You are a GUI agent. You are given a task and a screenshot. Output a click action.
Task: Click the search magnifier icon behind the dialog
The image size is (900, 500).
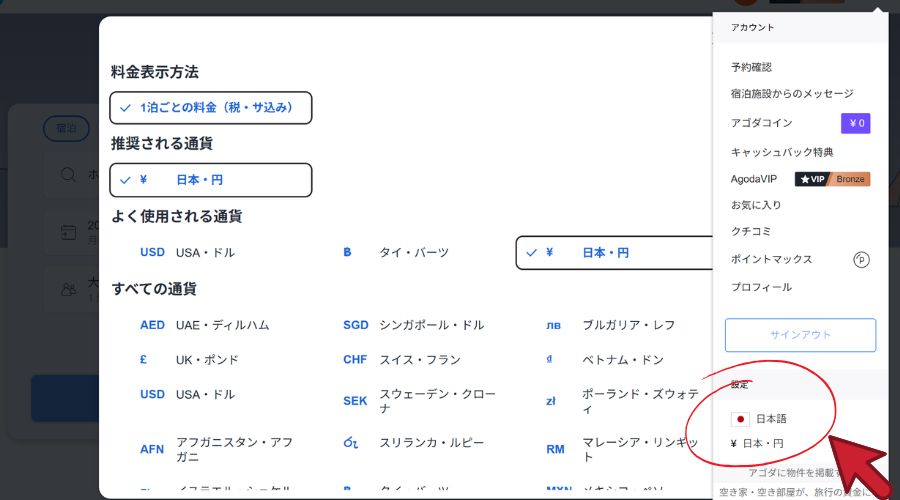(x=68, y=175)
